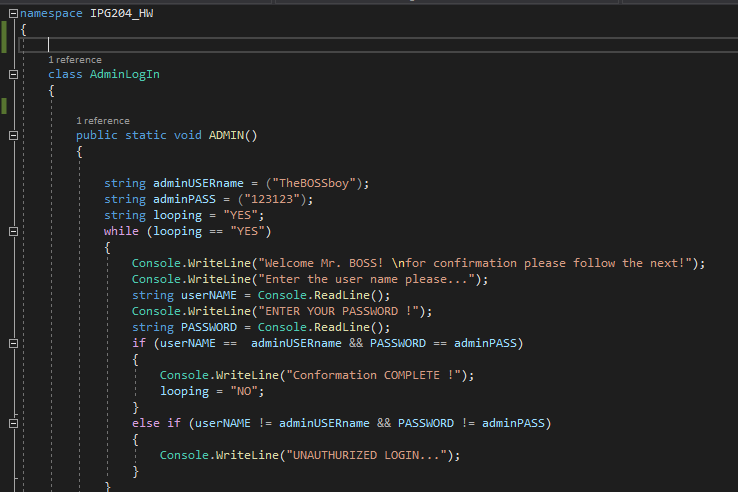
Task: Click userNAME in the string userNAME declaration
Action: click(x=209, y=295)
